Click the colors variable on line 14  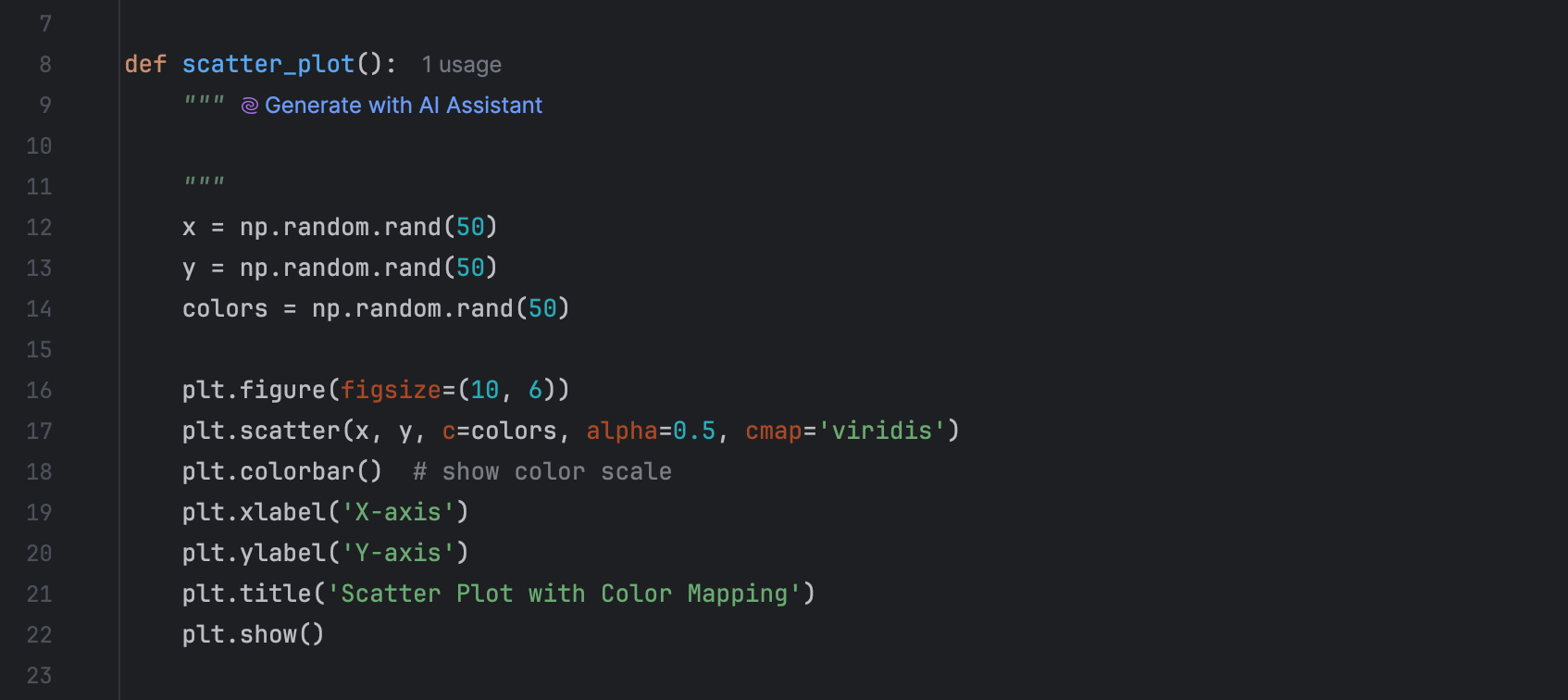click(x=225, y=309)
